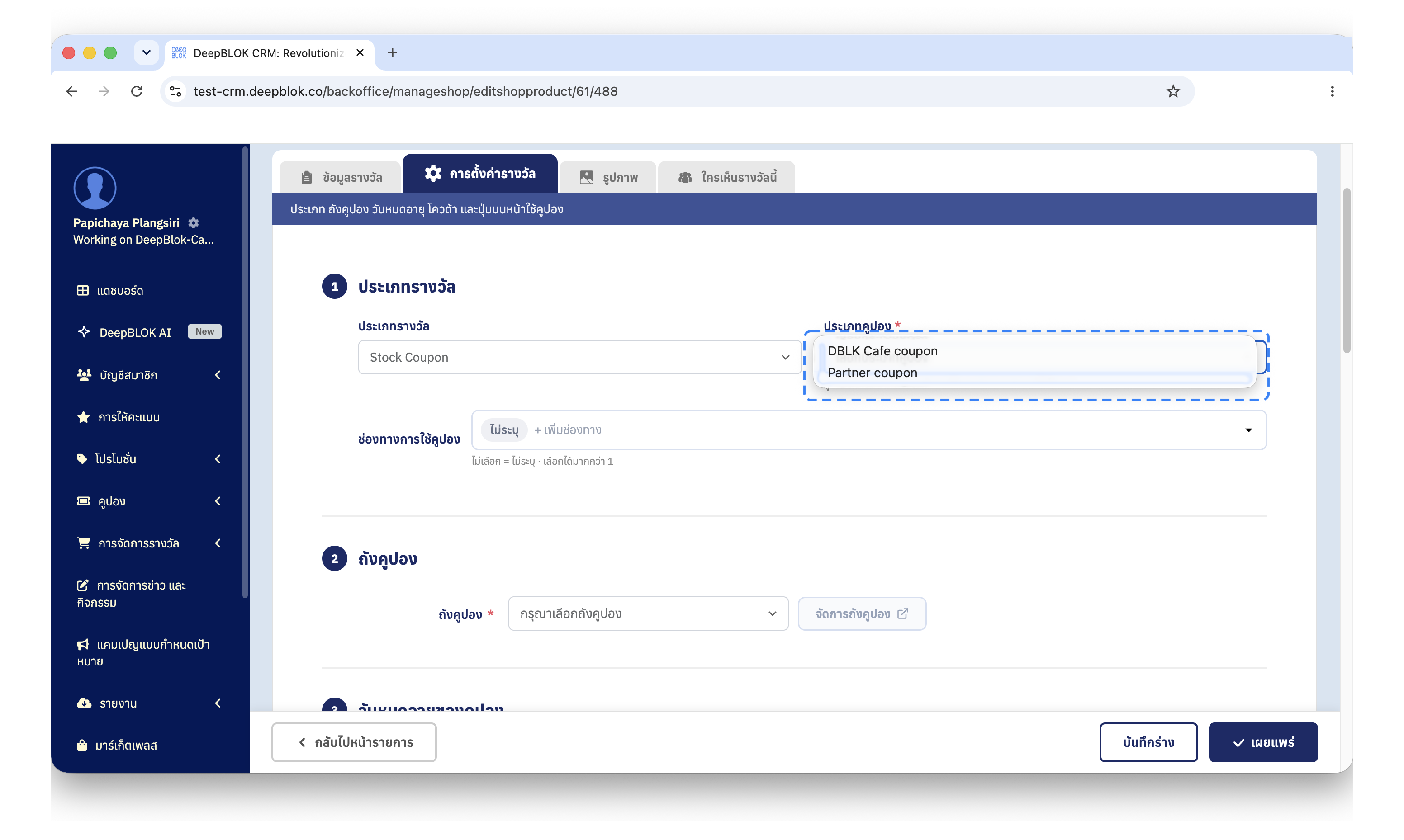Go back in browser history
This screenshot has height=840, width=1404.
(71, 91)
